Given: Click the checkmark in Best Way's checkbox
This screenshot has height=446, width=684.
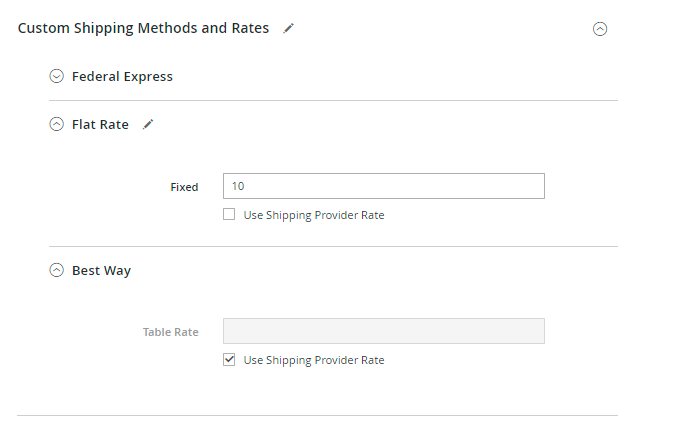Looking at the screenshot, I should [229, 359].
